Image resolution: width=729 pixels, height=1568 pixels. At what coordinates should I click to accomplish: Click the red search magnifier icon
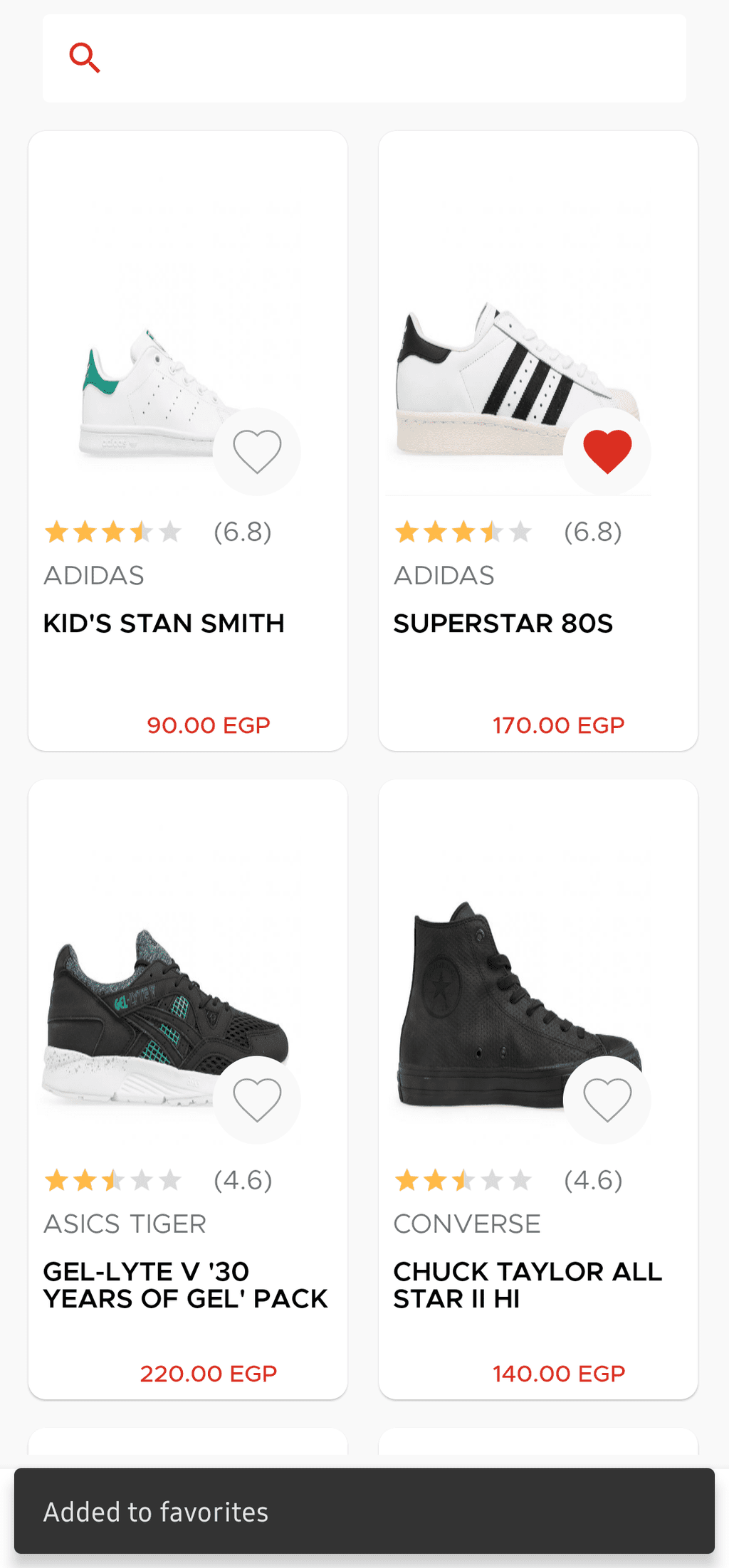point(85,58)
